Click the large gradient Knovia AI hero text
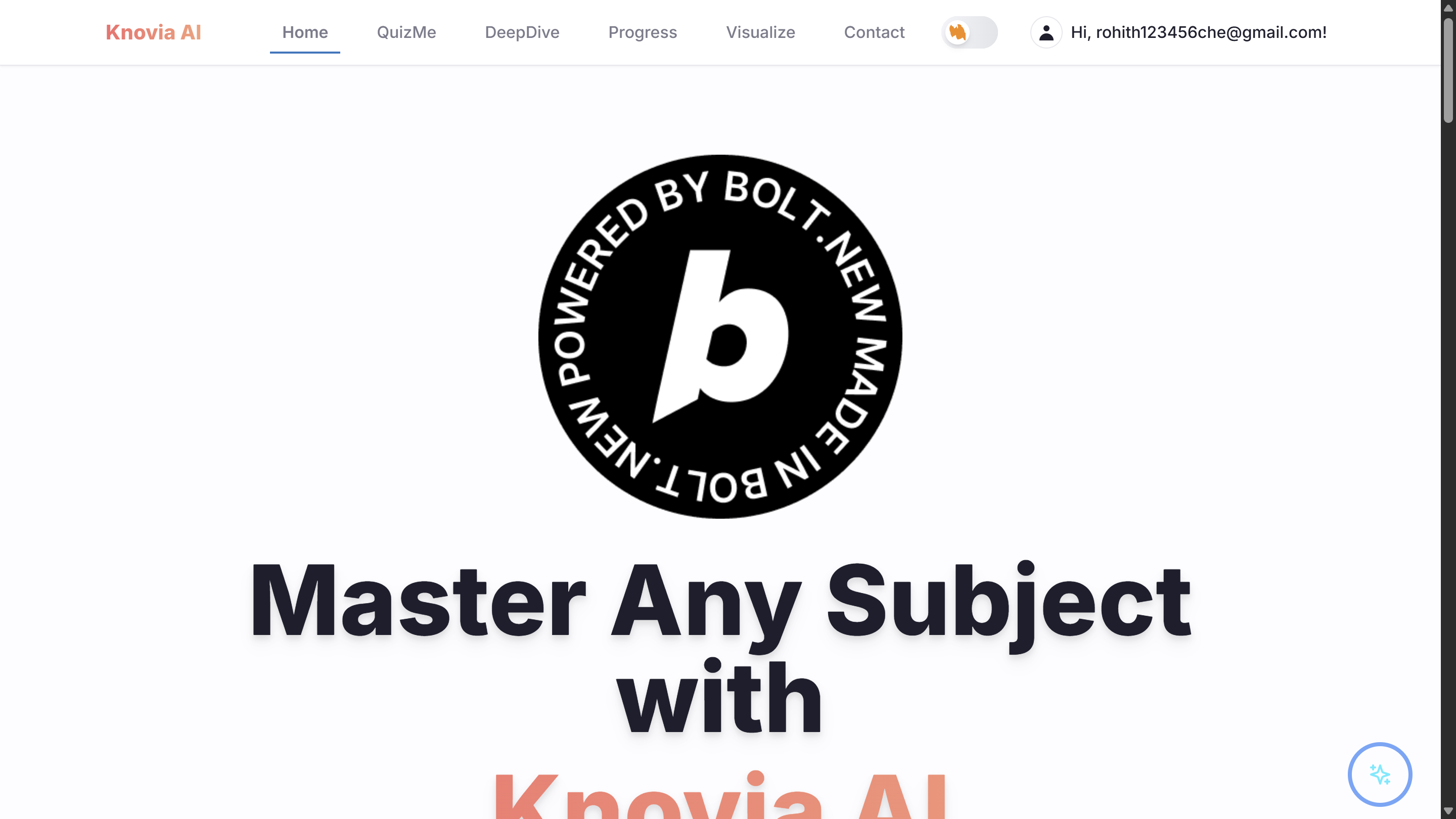The image size is (1456, 819). click(x=720, y=794)
